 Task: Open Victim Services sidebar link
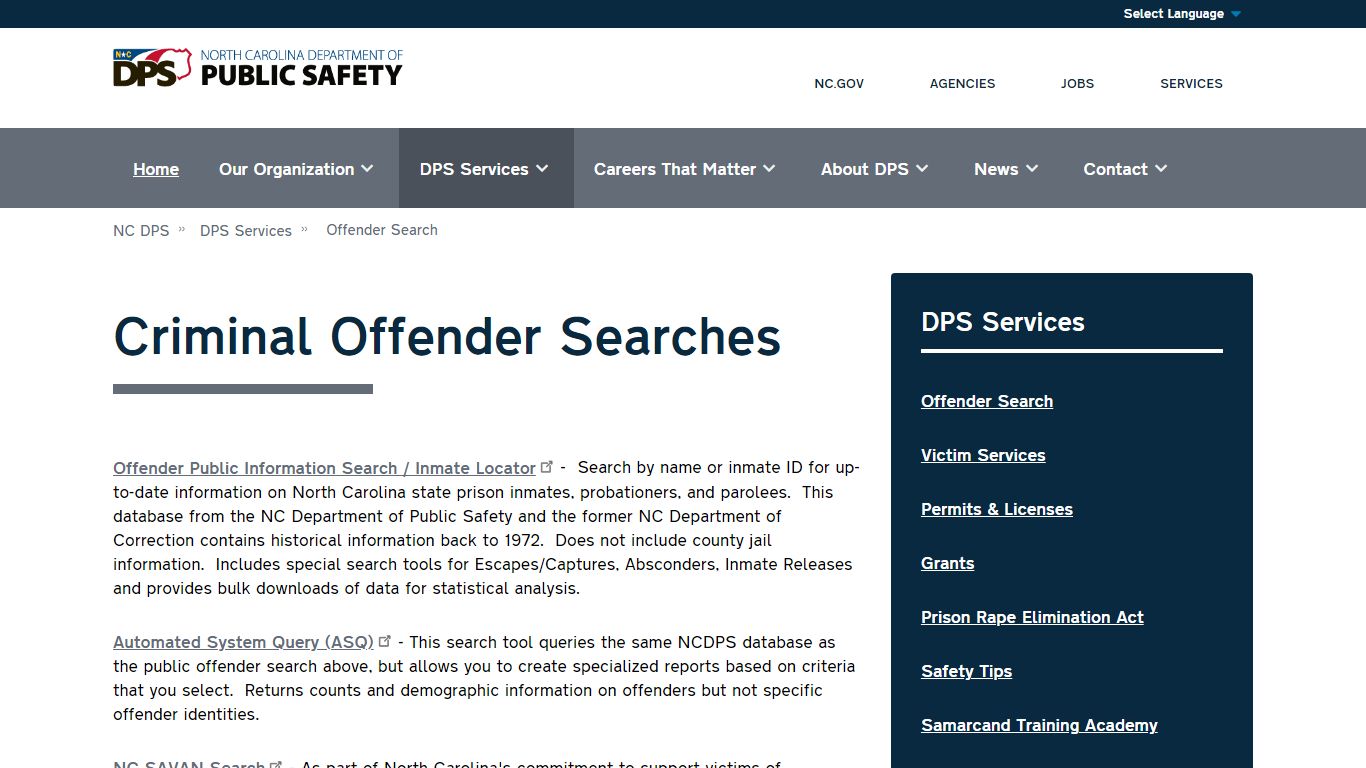pos(983,455)
